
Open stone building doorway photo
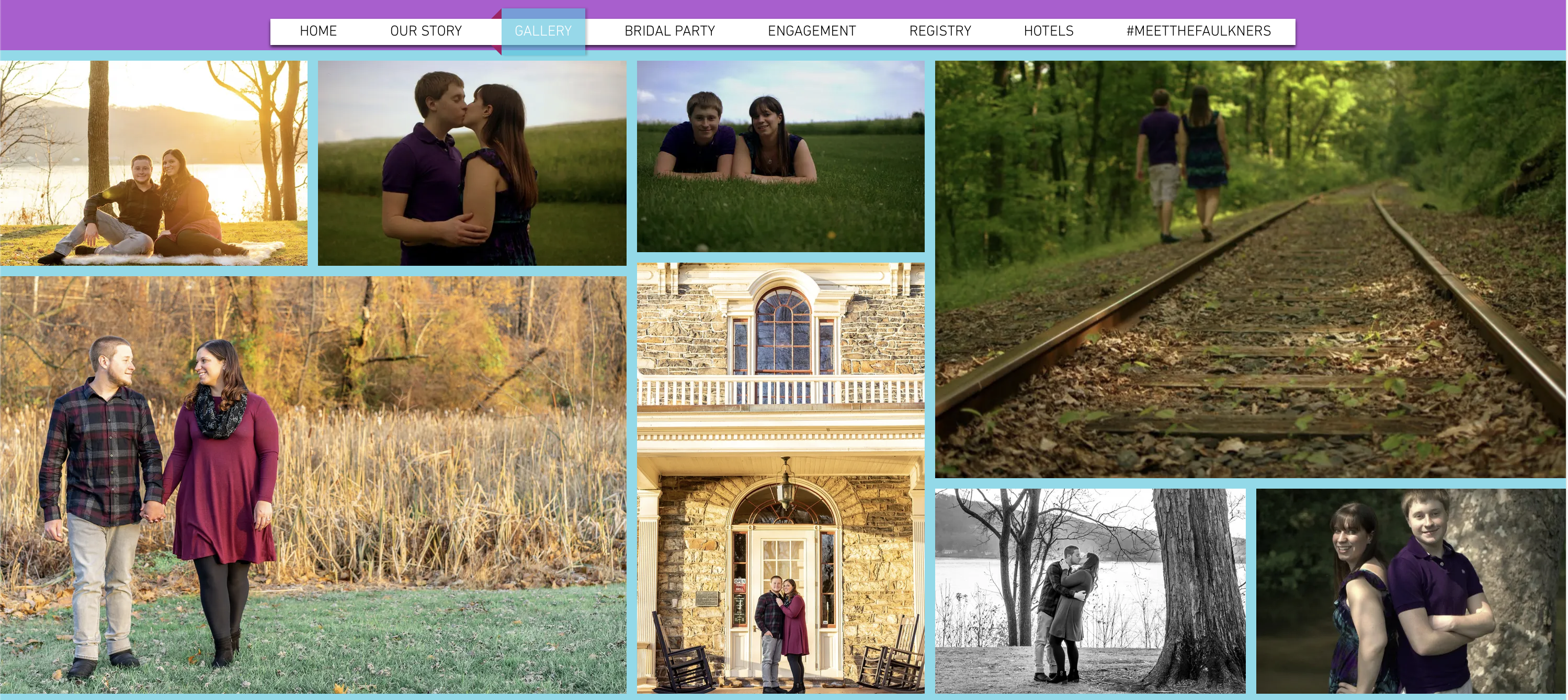pyautogui.click(x=780, y=478)
